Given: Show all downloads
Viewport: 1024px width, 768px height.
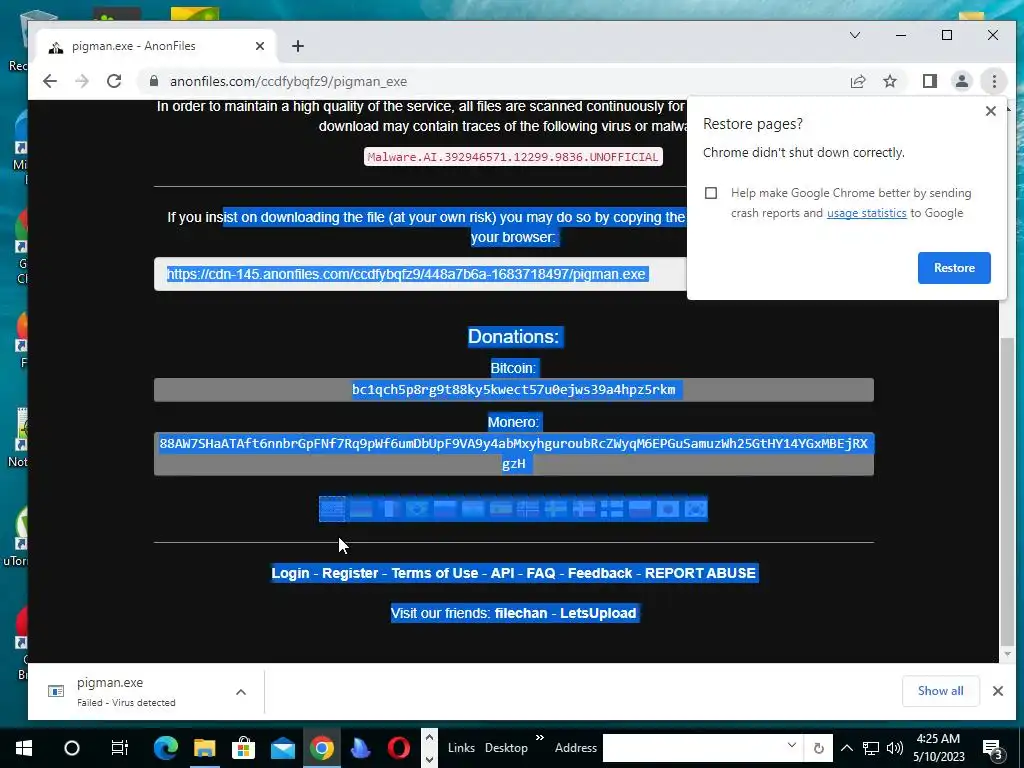Looking at the screenshot, I should [x=940, y=691].
